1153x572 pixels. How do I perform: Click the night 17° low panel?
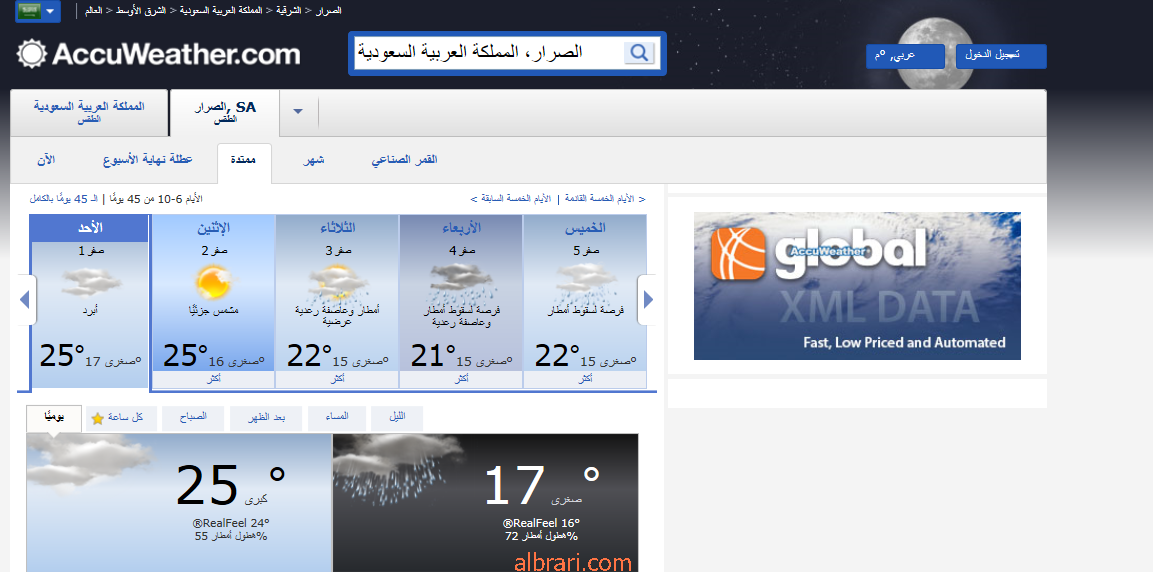tap(485, 503)
